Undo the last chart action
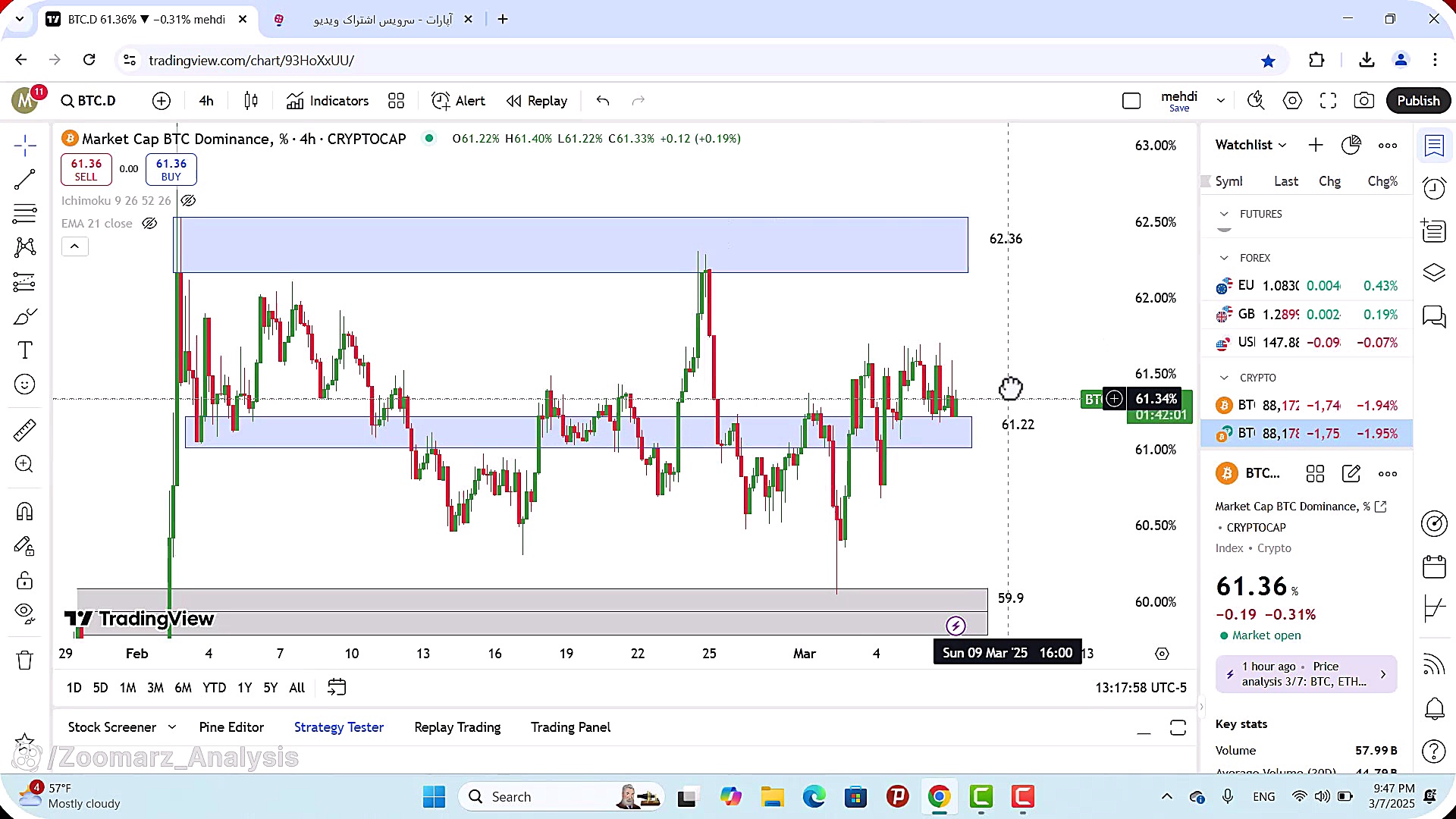This screenshot has height=819, width=1456. (603, 101)
